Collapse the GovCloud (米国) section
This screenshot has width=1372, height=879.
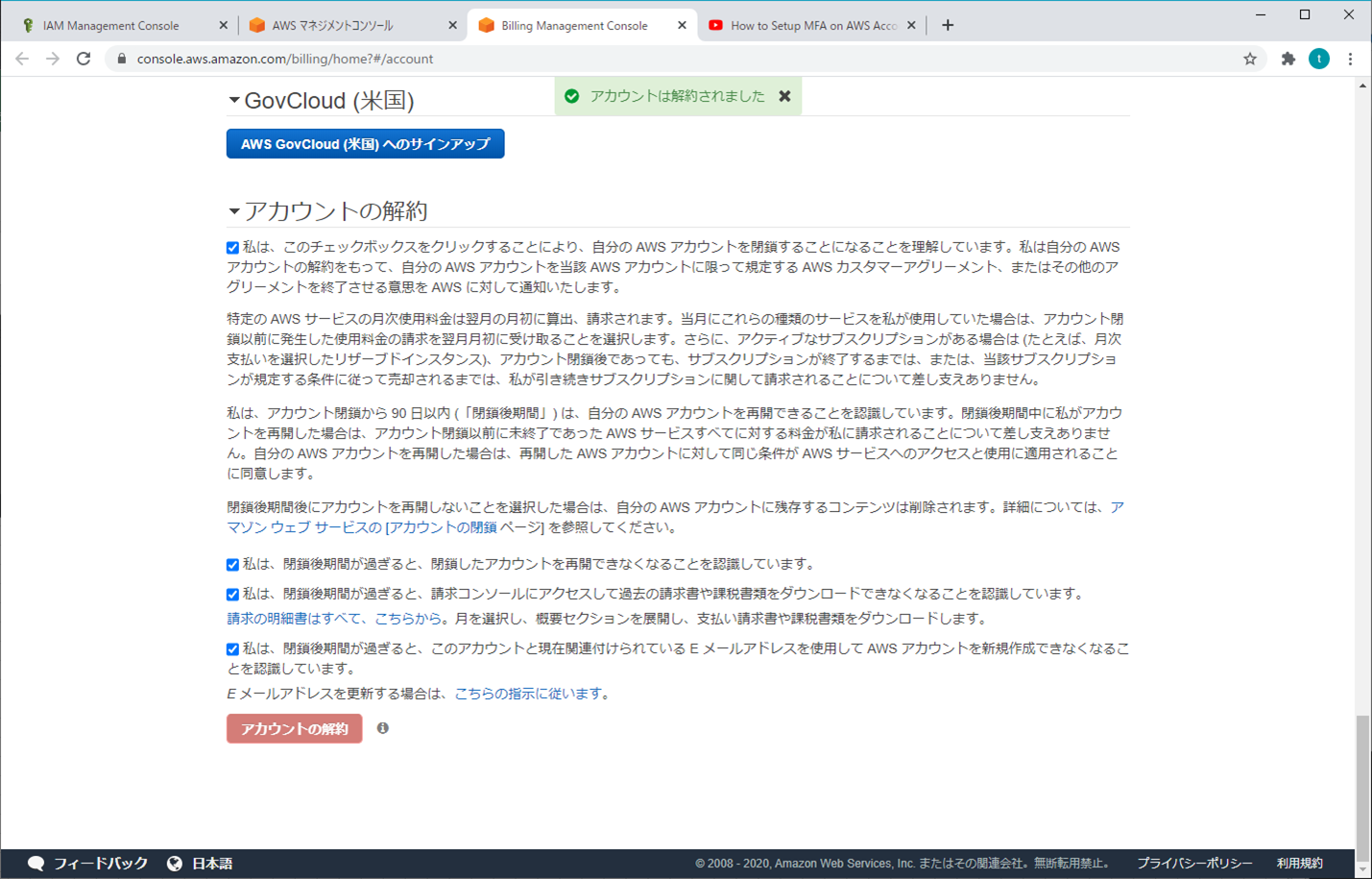click(231, 99)
